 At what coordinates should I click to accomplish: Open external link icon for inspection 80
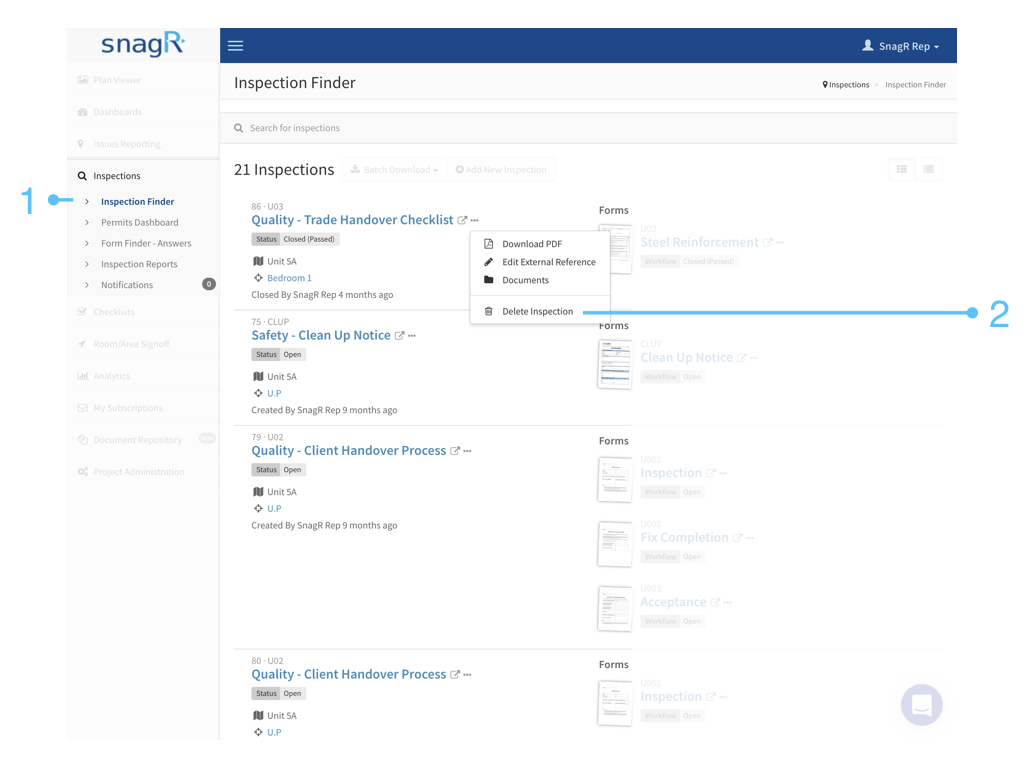click(x=455, y=675)
